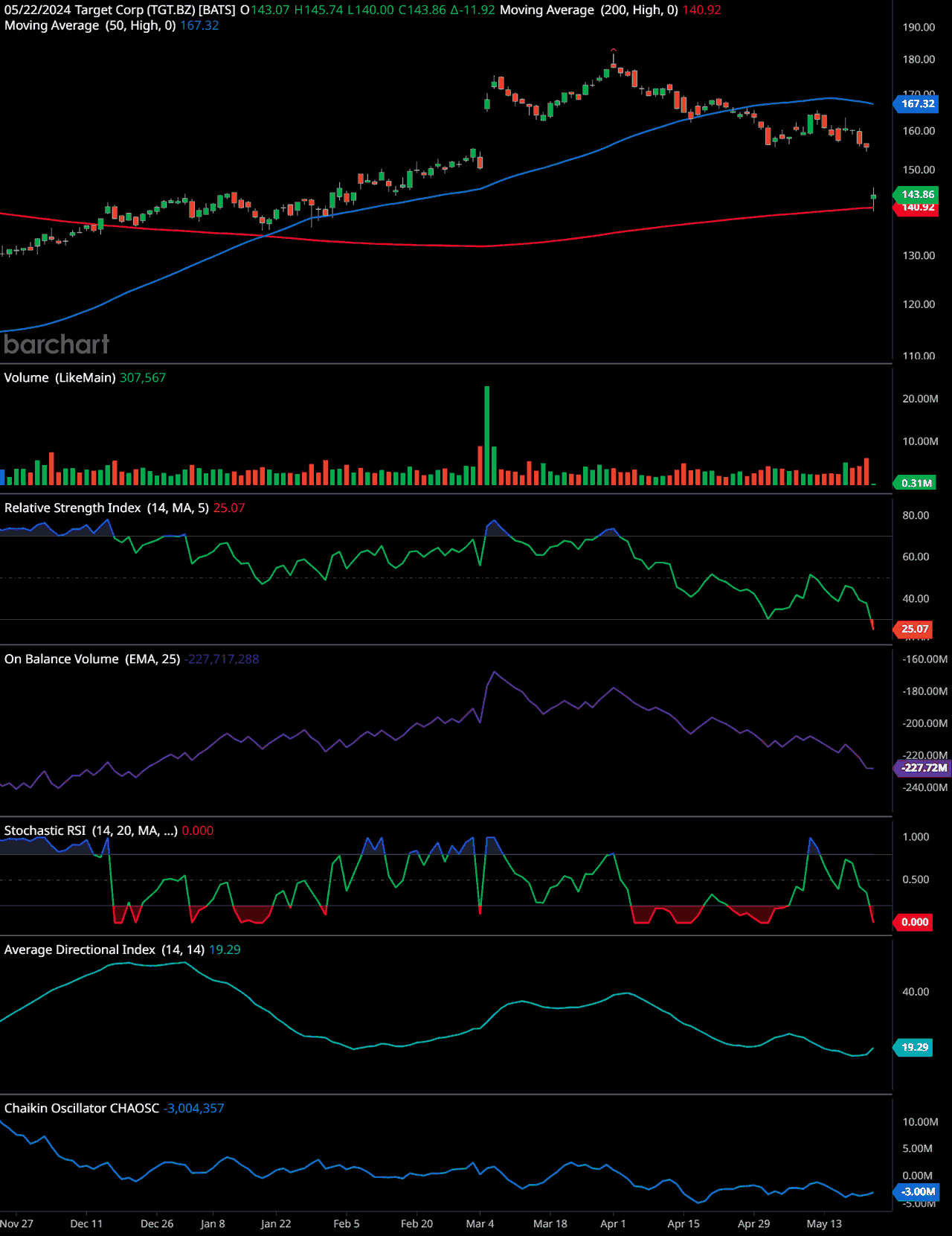Image resolution: width=952 pixels, height=1236 pixels.
Task: Select the Average Directional Index title
Action: point(104,950)
